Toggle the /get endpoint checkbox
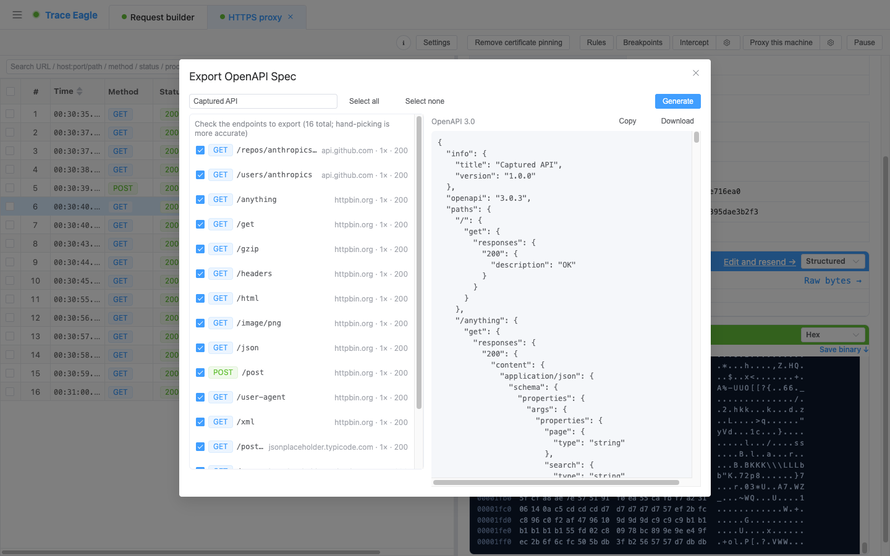Image resolution: width=890 pixels, height=556 pixels. tap(200, 224)
